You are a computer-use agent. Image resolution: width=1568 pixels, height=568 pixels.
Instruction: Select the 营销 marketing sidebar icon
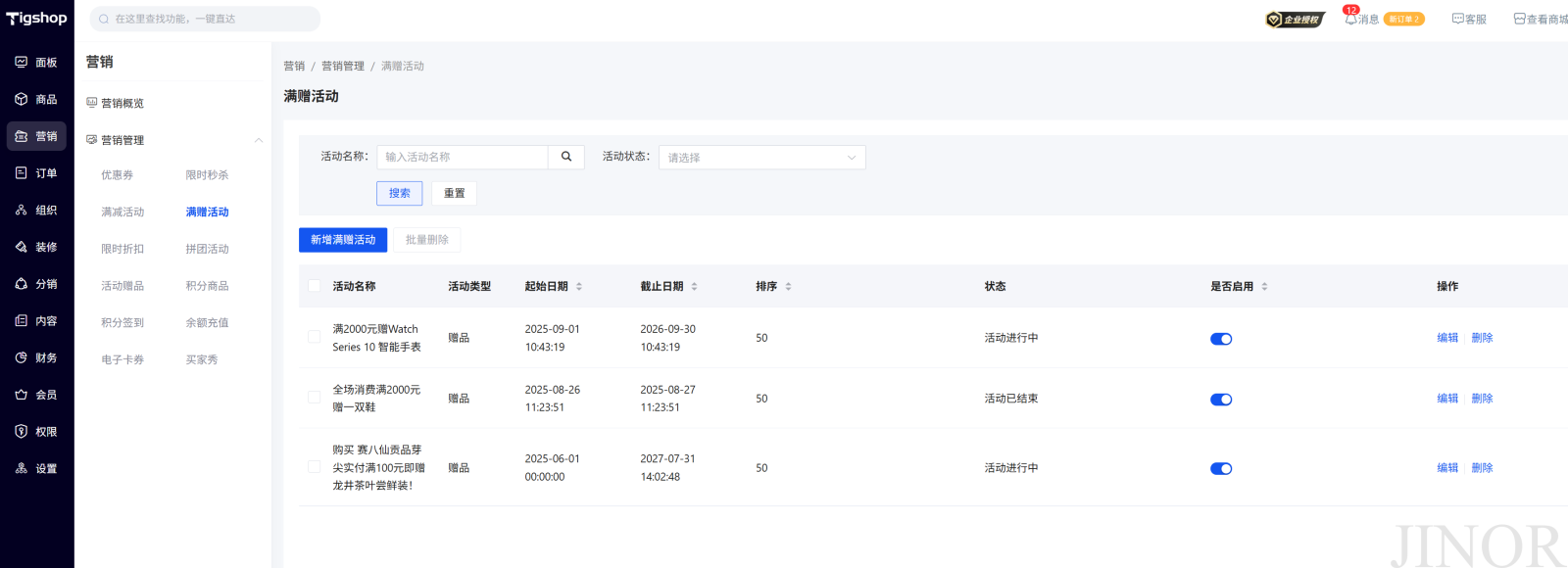(21, 136)
